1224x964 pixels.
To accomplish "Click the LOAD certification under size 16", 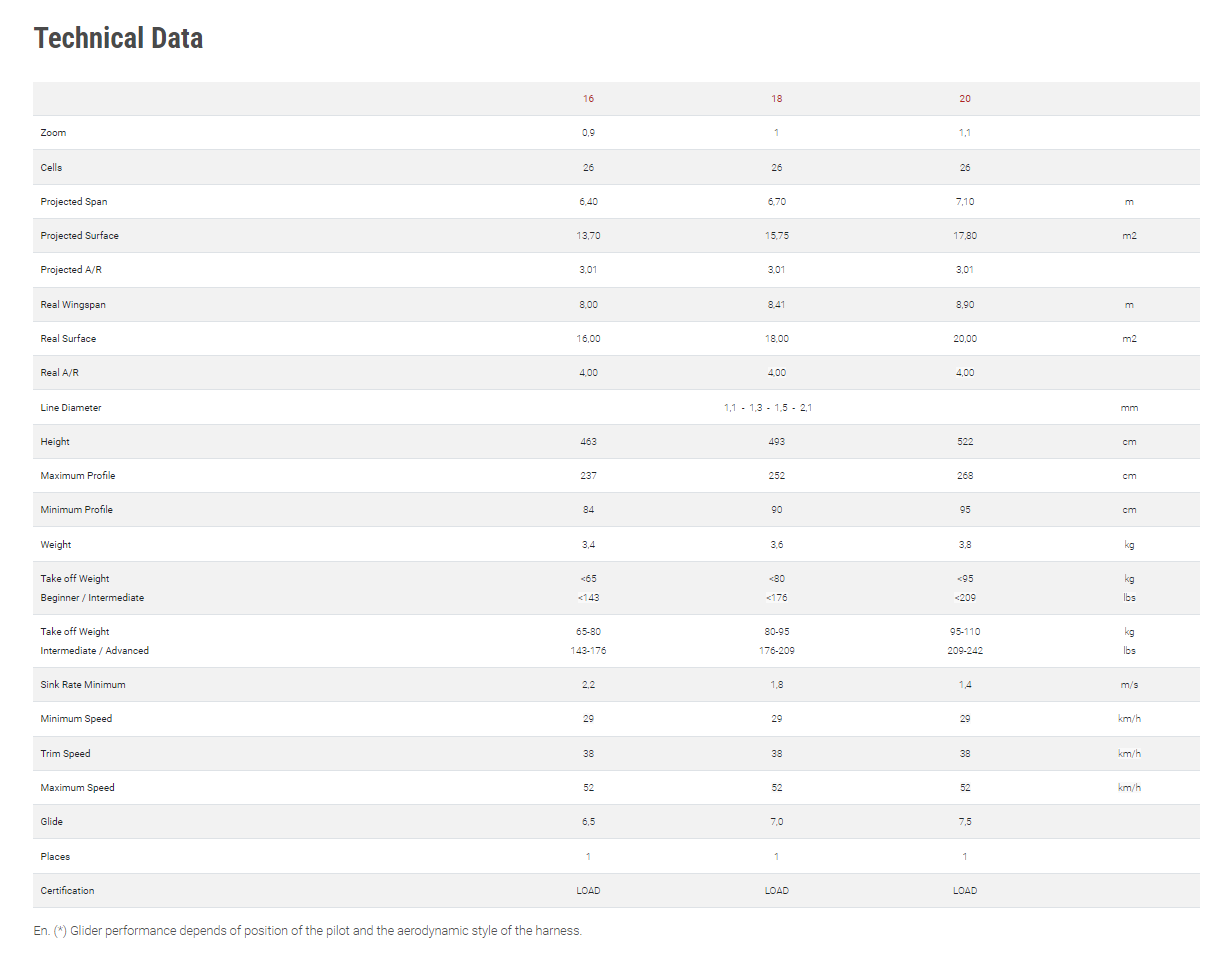I will click(x=588, y=891).
